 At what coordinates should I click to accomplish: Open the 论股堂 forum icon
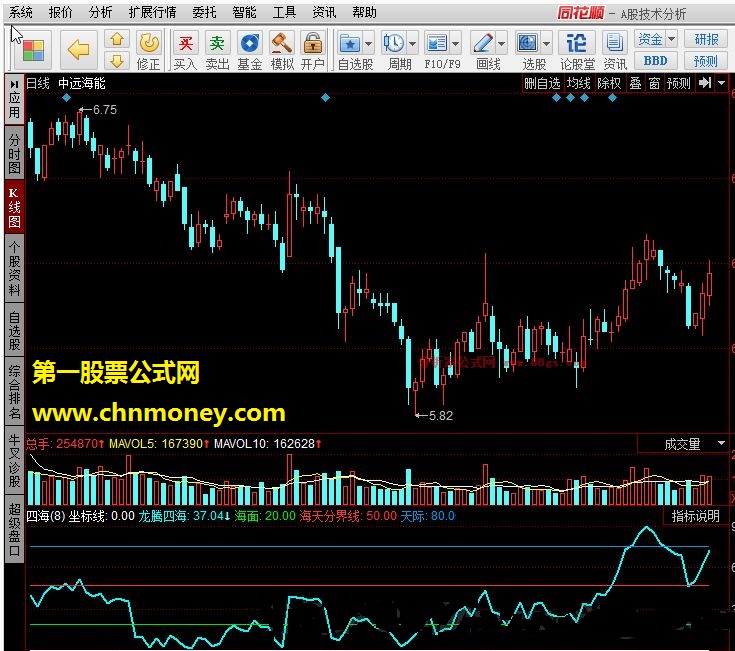tap(577, 51)
